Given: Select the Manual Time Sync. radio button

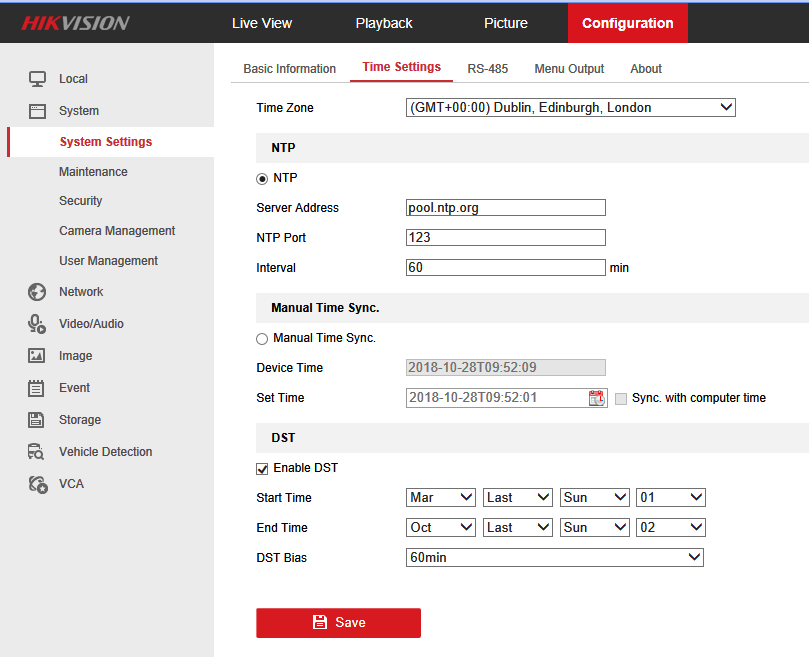Looking at the screenshot, I should coord(263,339).
